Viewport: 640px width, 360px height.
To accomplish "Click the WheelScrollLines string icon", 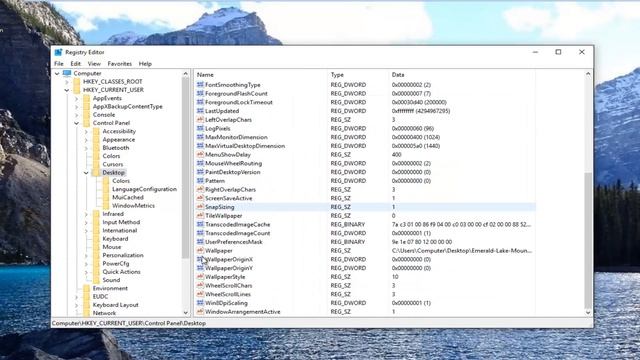I will click(200, 294).
